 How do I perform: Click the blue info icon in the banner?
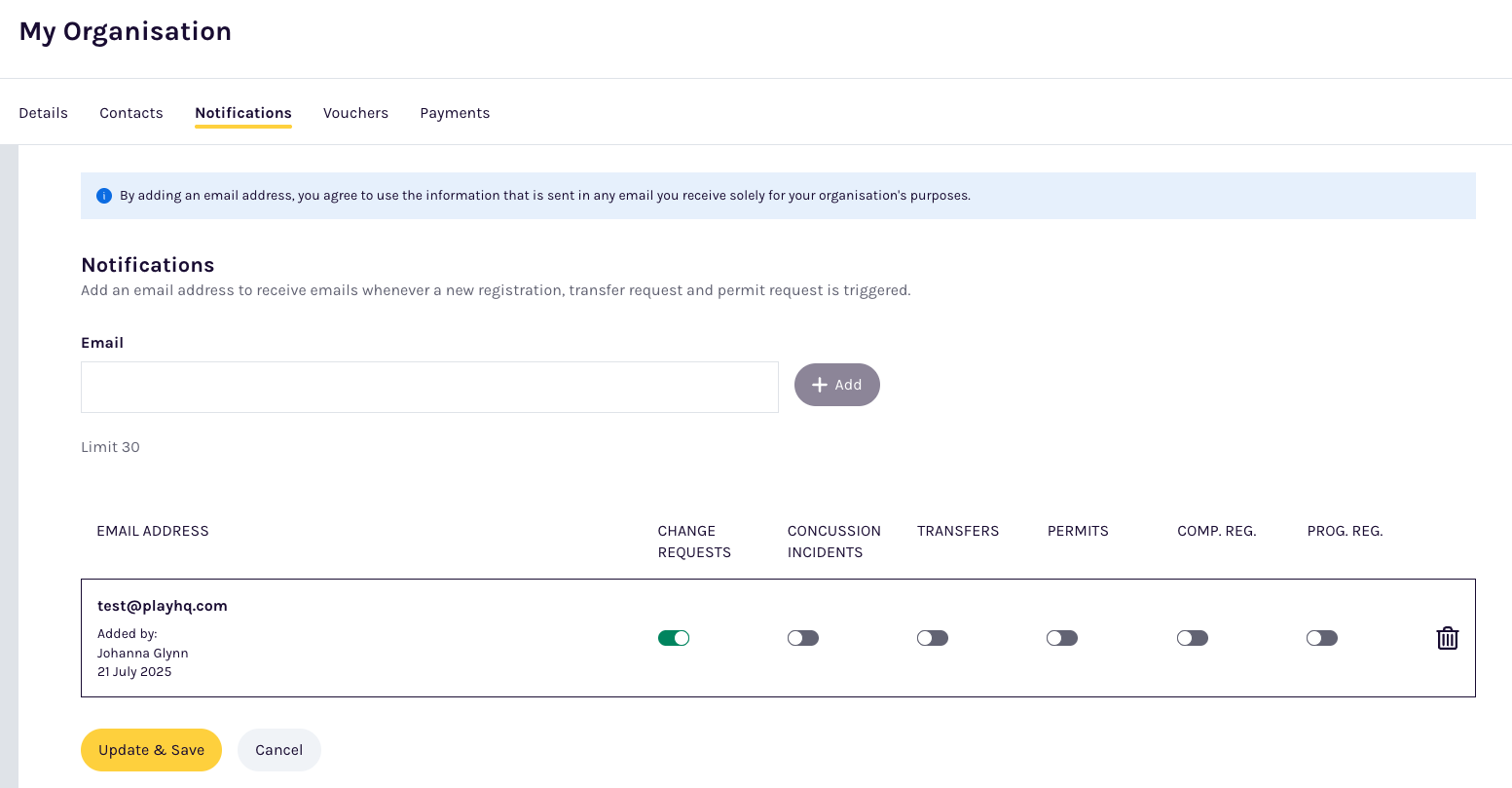pyautogui.click(x=104, y=196)
